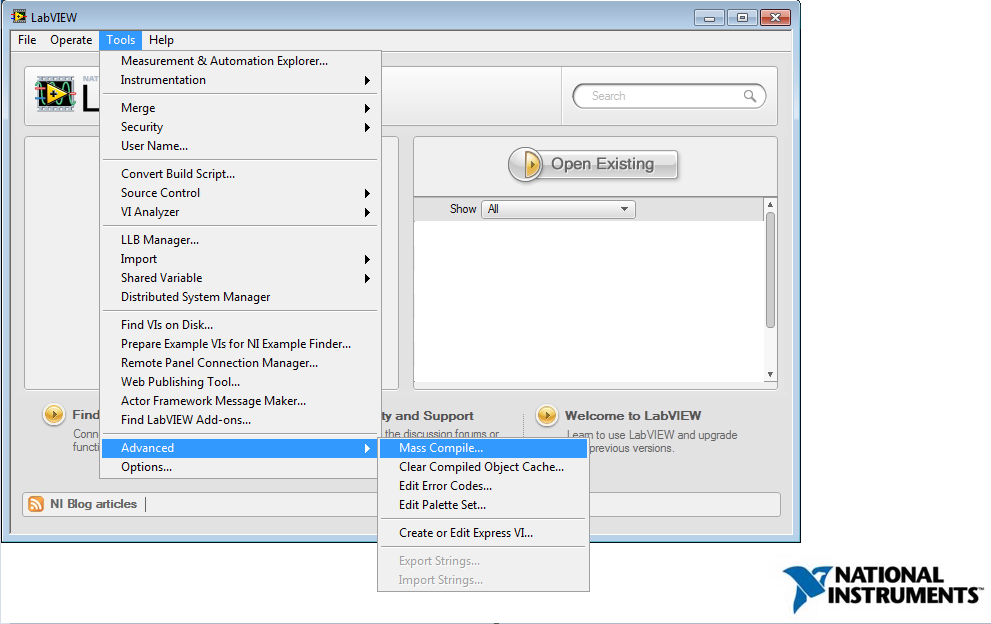Viewport: 991px width, 624px height.
Task: Expand the VI Analyzer submenu
Action: (240, 211)
